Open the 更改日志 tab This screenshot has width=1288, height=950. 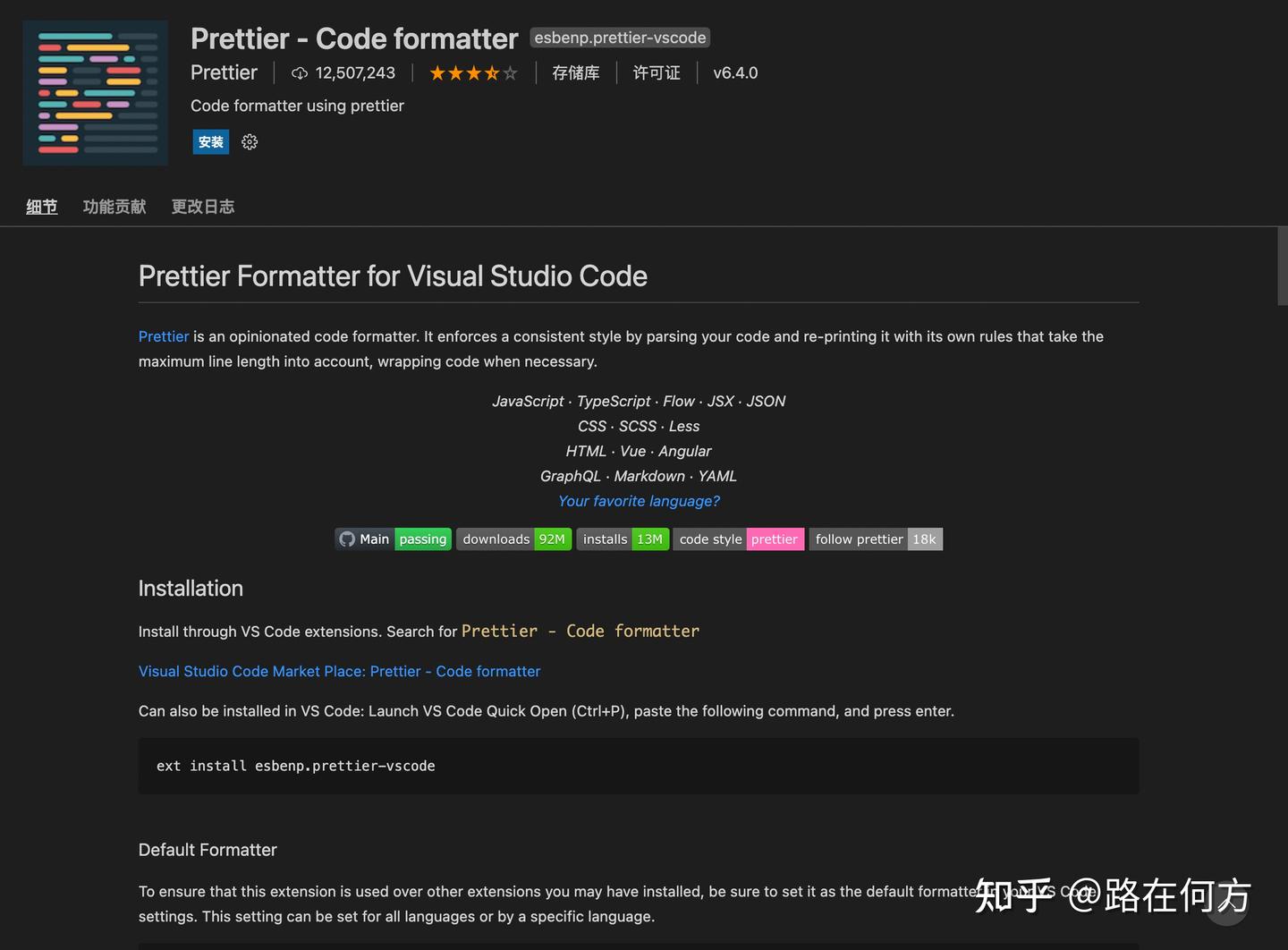tap(202, 207)
